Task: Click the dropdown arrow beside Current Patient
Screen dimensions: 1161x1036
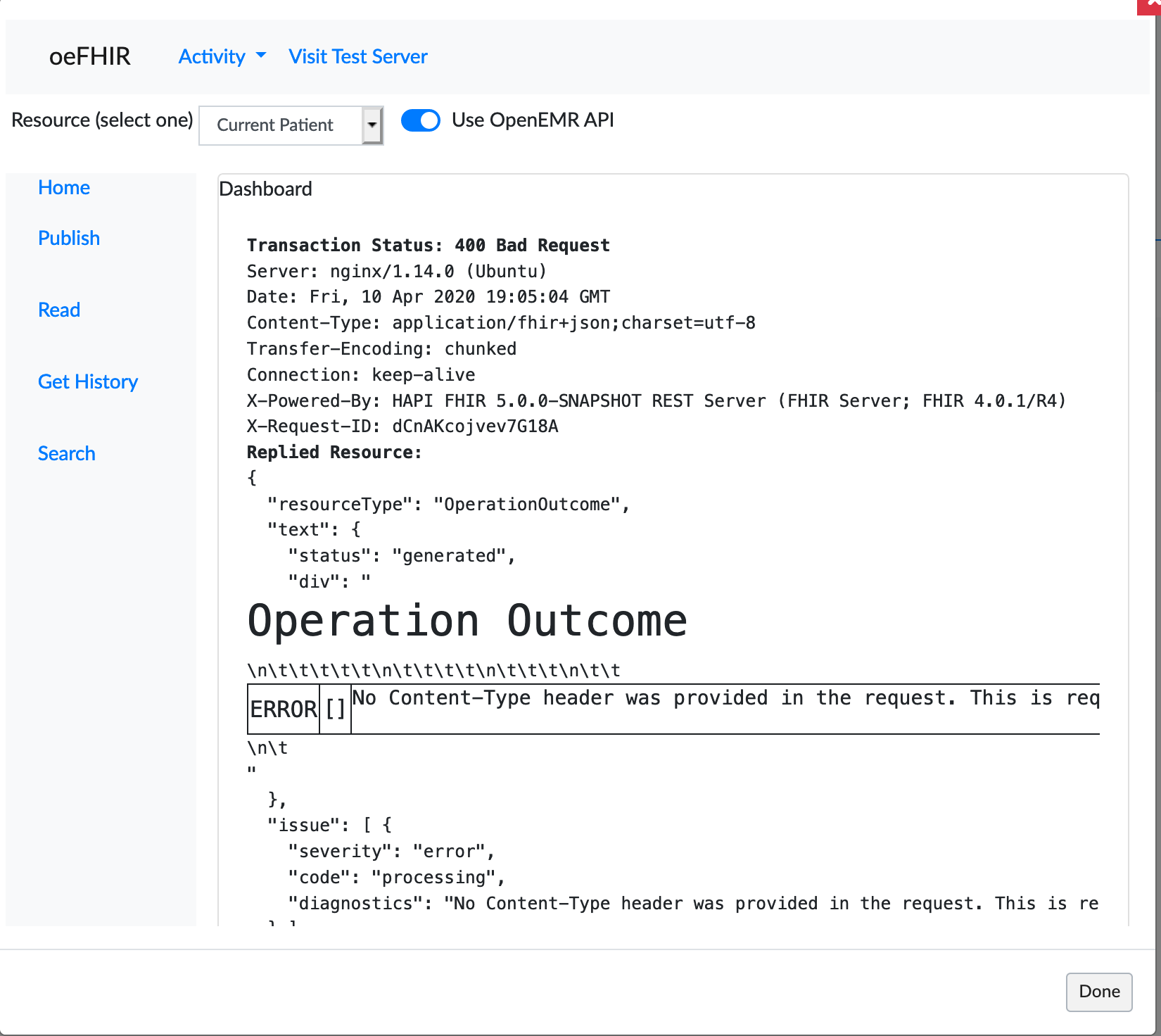Action: pyautogui.click(x=373, y=125)
